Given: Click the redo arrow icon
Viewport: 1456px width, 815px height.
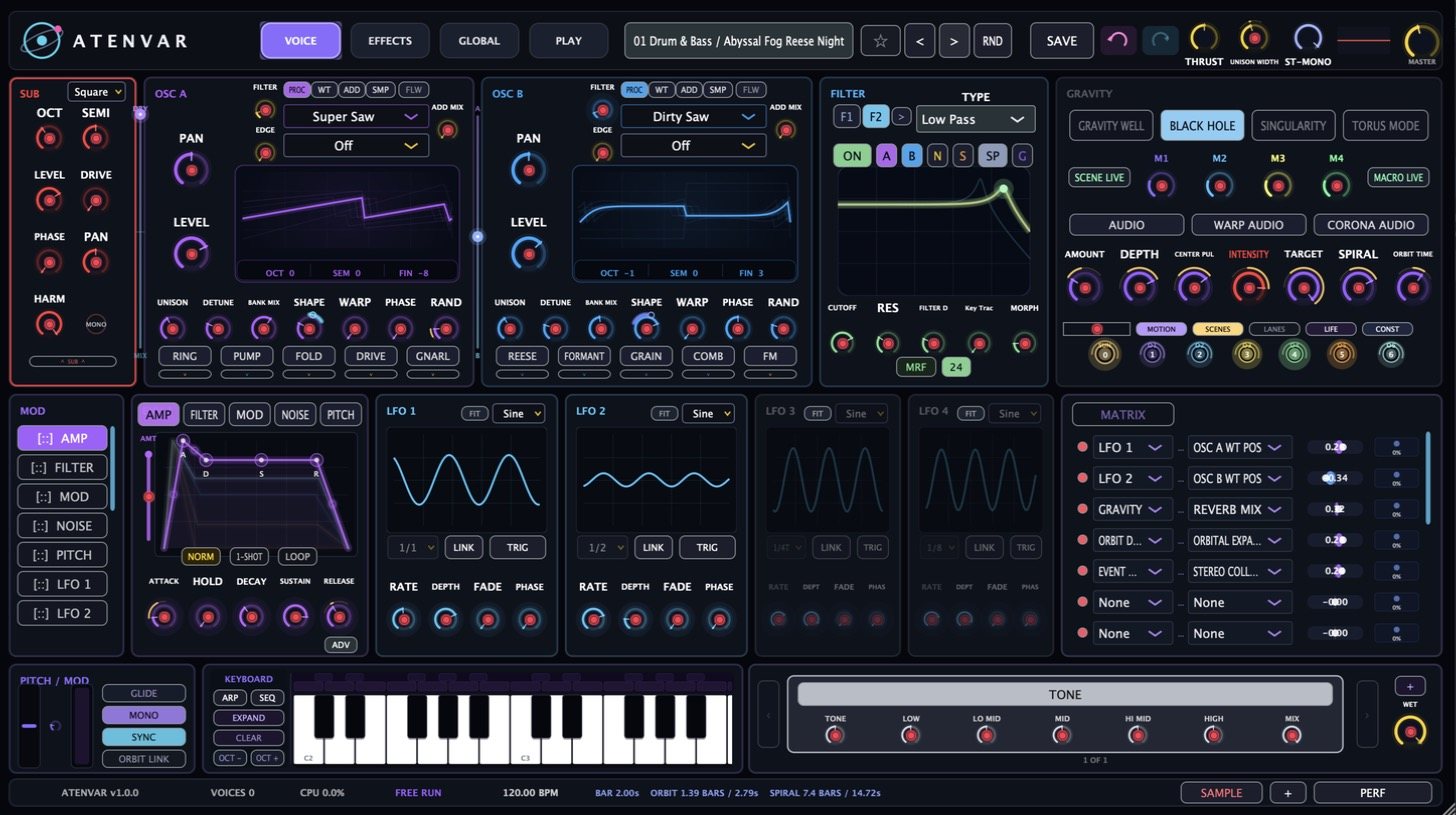Looking at the screenshot, I should point(1160,40).
